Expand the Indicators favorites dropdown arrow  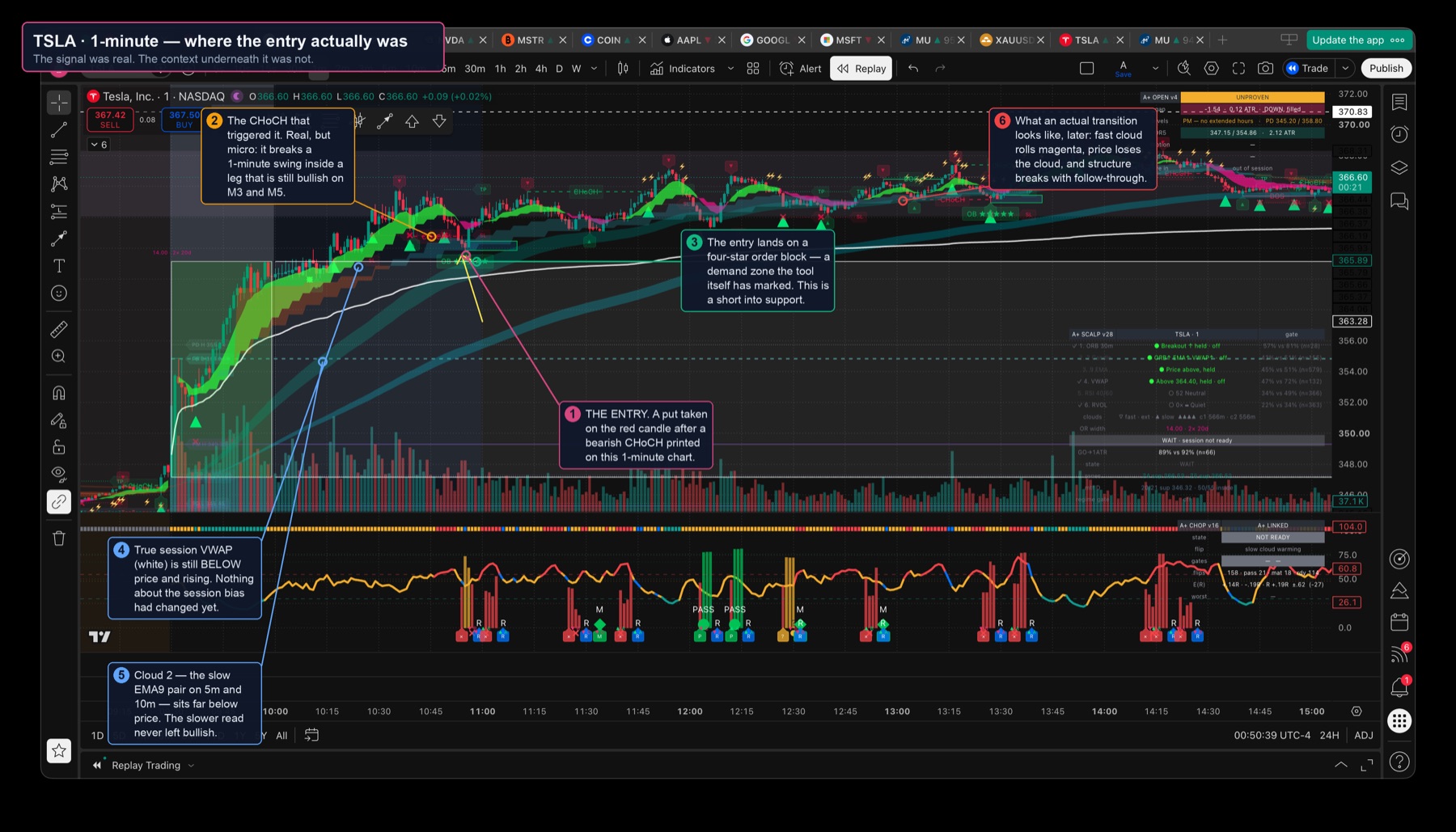731,69
